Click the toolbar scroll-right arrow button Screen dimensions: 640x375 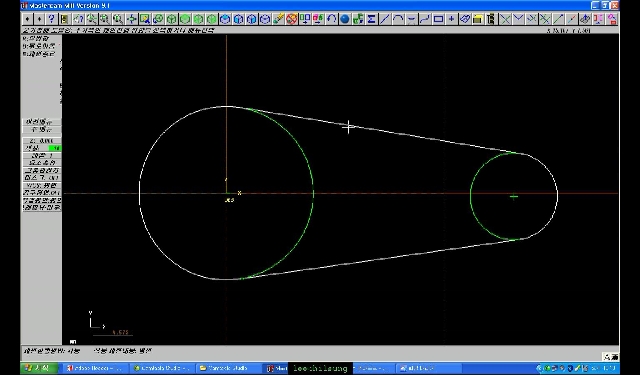(39, 19)
